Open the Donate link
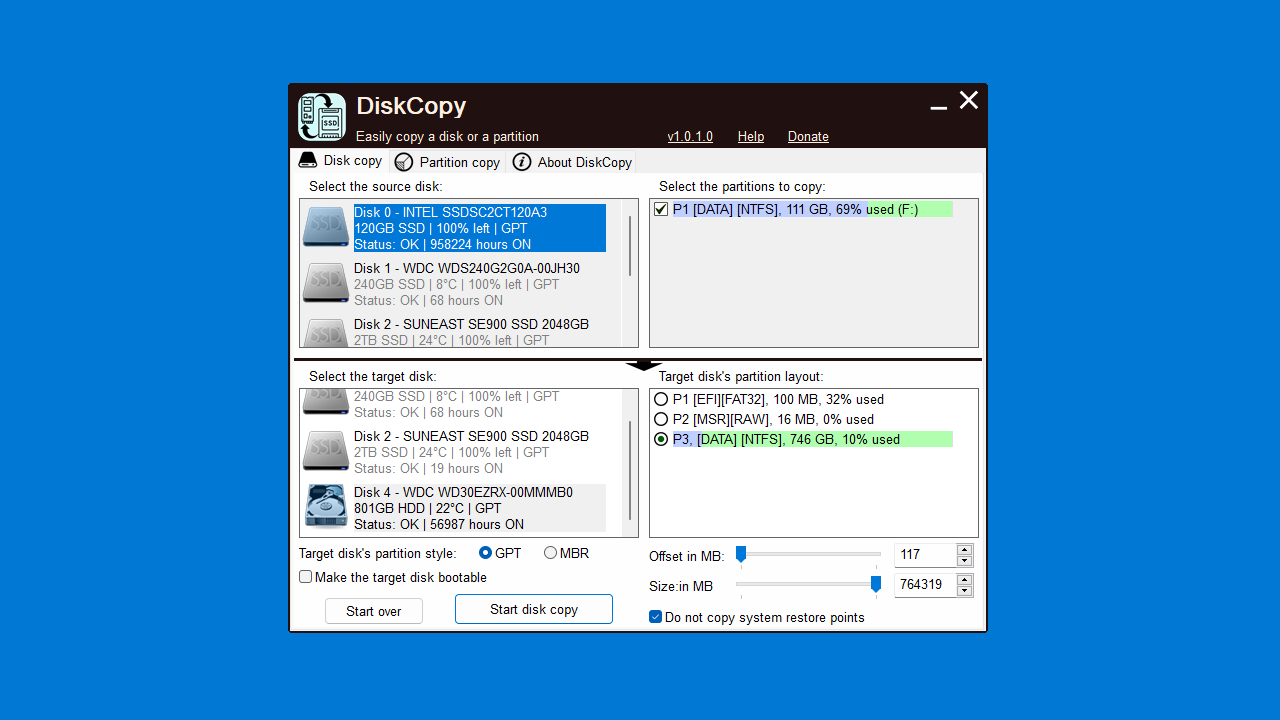The height and width of the screenshot is (720, 1280). coord(808,137)
